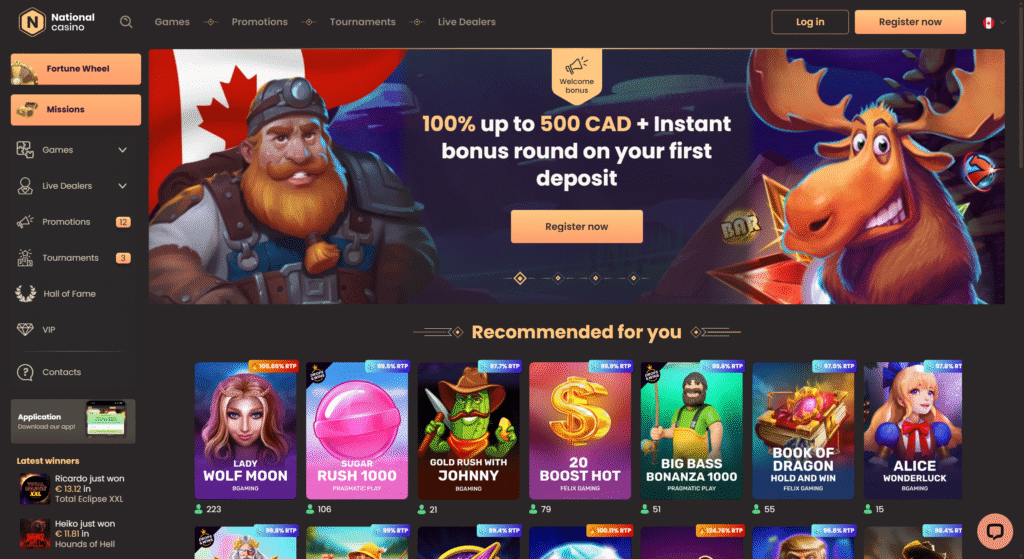Open the VIP diamond icon

pos(25,330)
